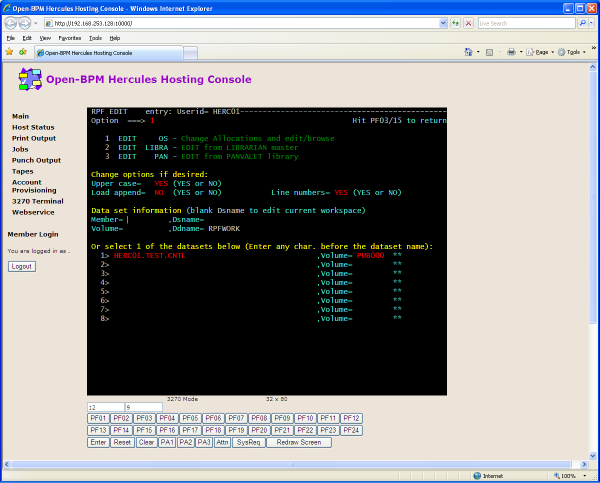The image size is (600, 483).
Task: Click the Redraw Screen button
Action: [299, 442]
